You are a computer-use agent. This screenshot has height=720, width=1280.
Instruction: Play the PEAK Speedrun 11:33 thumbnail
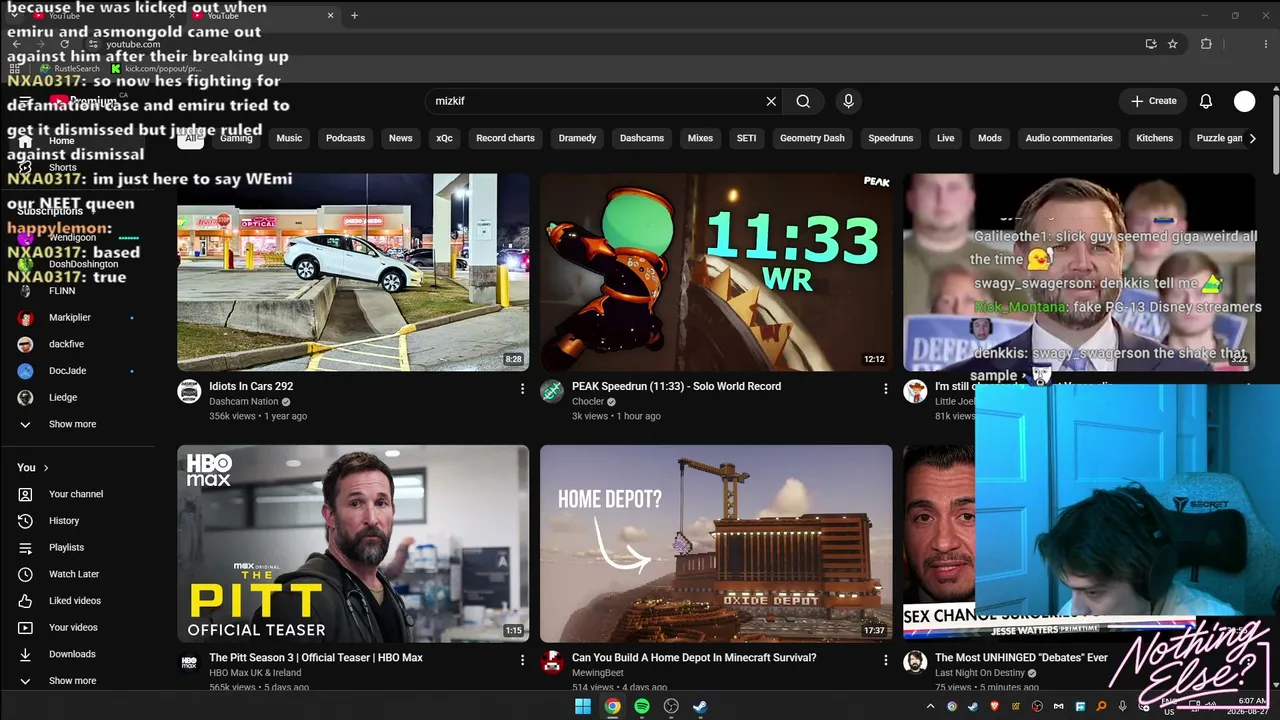point(716,272)
